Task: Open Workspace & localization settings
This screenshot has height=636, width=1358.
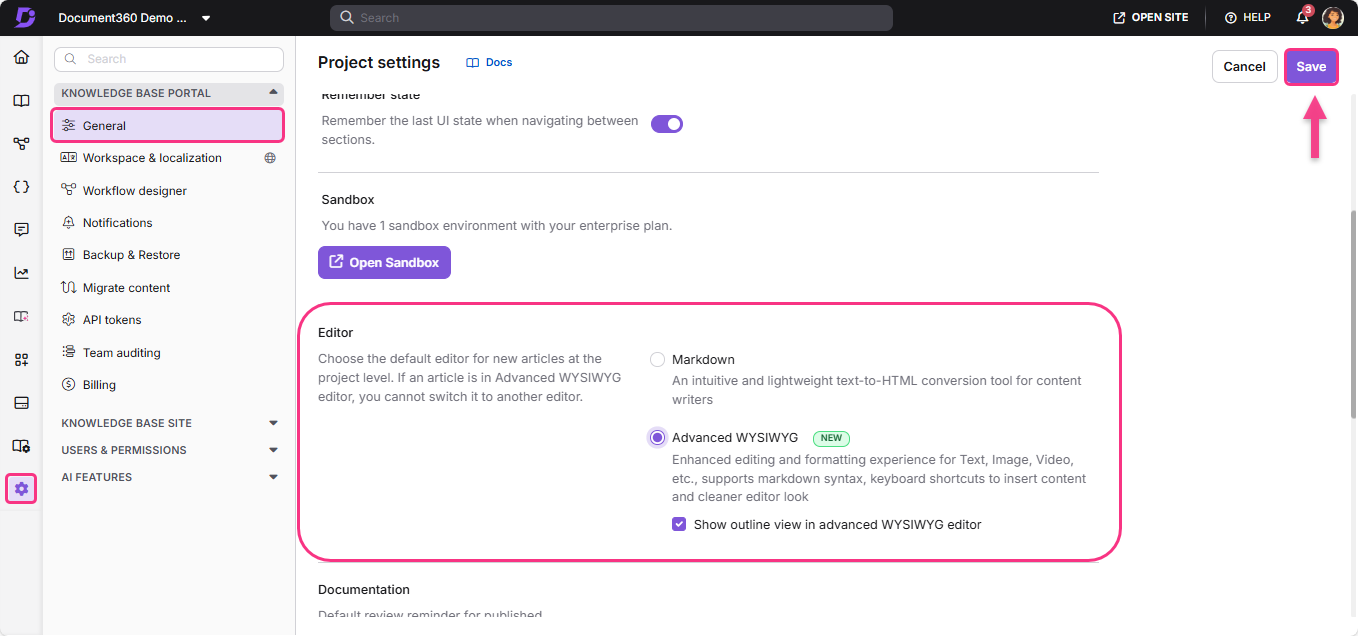Action: pos(152,157)
